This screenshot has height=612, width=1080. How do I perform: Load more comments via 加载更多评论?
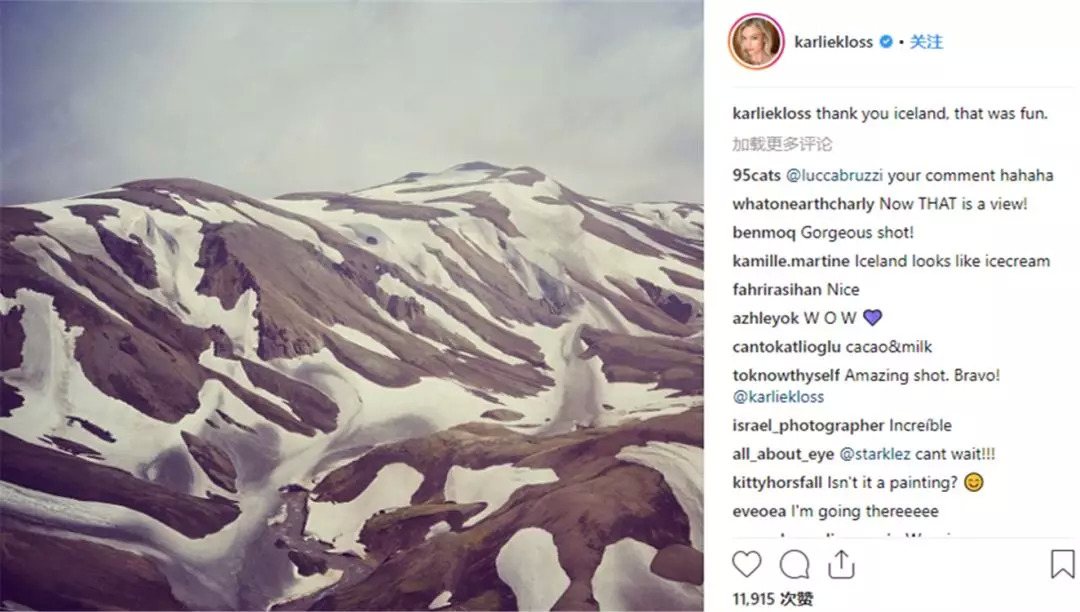(x=782, y=144)
